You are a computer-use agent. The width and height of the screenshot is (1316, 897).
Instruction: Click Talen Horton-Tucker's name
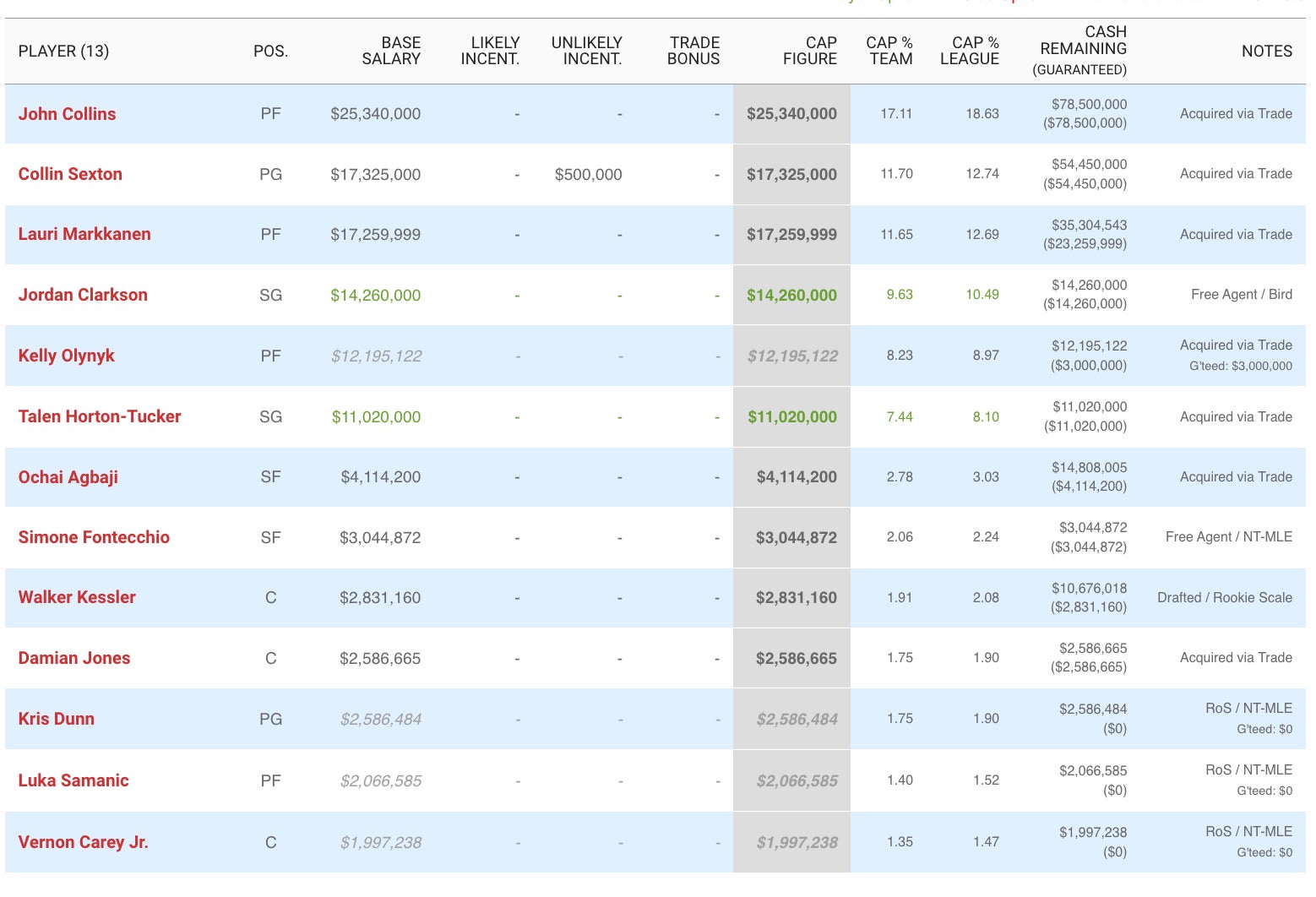(x=100, y=416)
